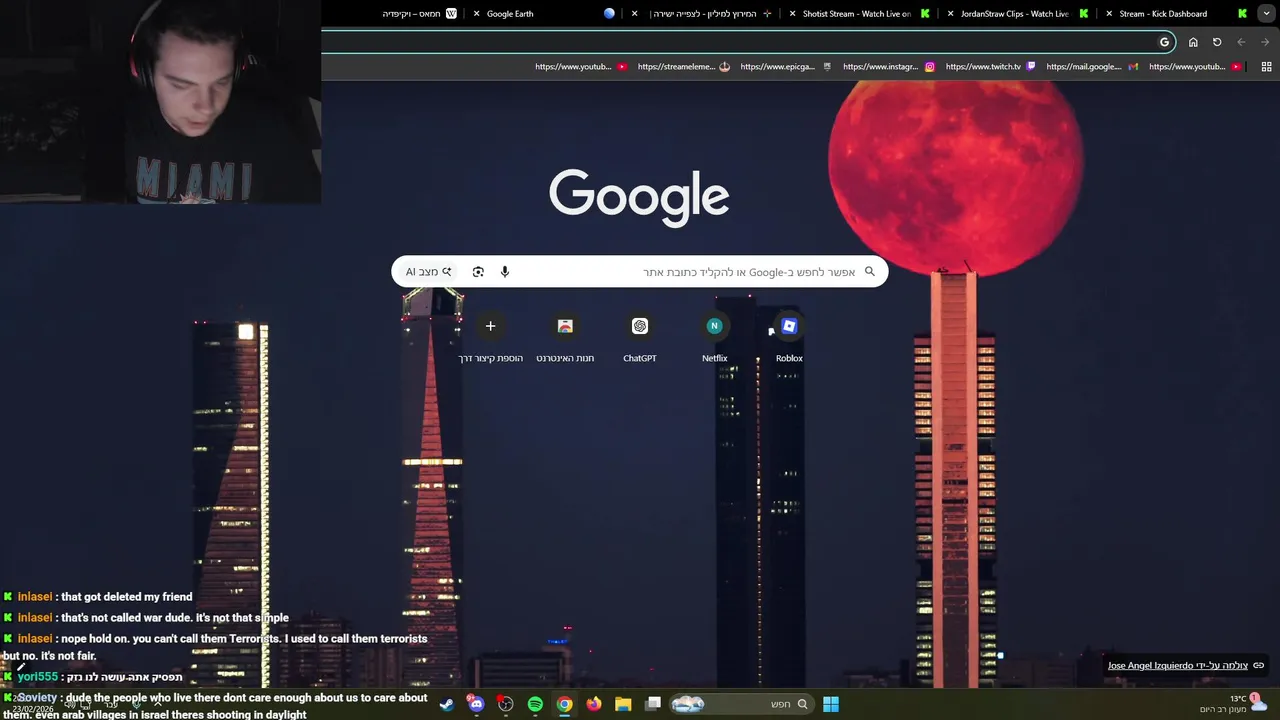The image size is (1280, 720).
Task: Reload the current page
Action: [1217, 42]
